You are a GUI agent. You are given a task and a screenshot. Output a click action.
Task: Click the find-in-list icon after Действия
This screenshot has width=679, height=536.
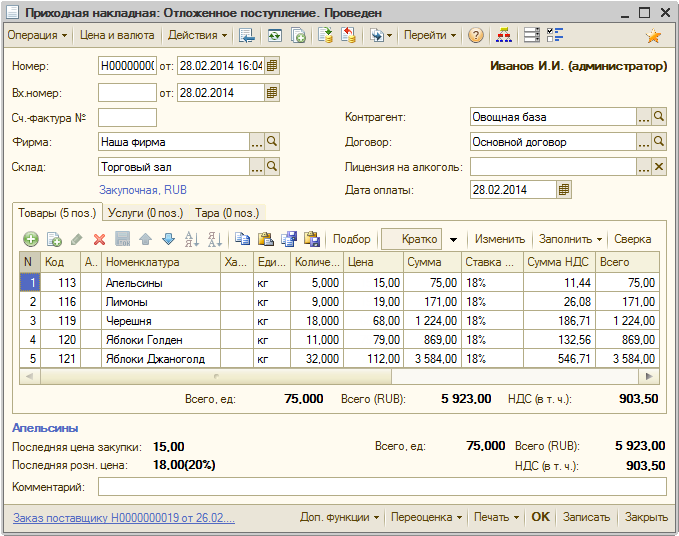[247, 35]
